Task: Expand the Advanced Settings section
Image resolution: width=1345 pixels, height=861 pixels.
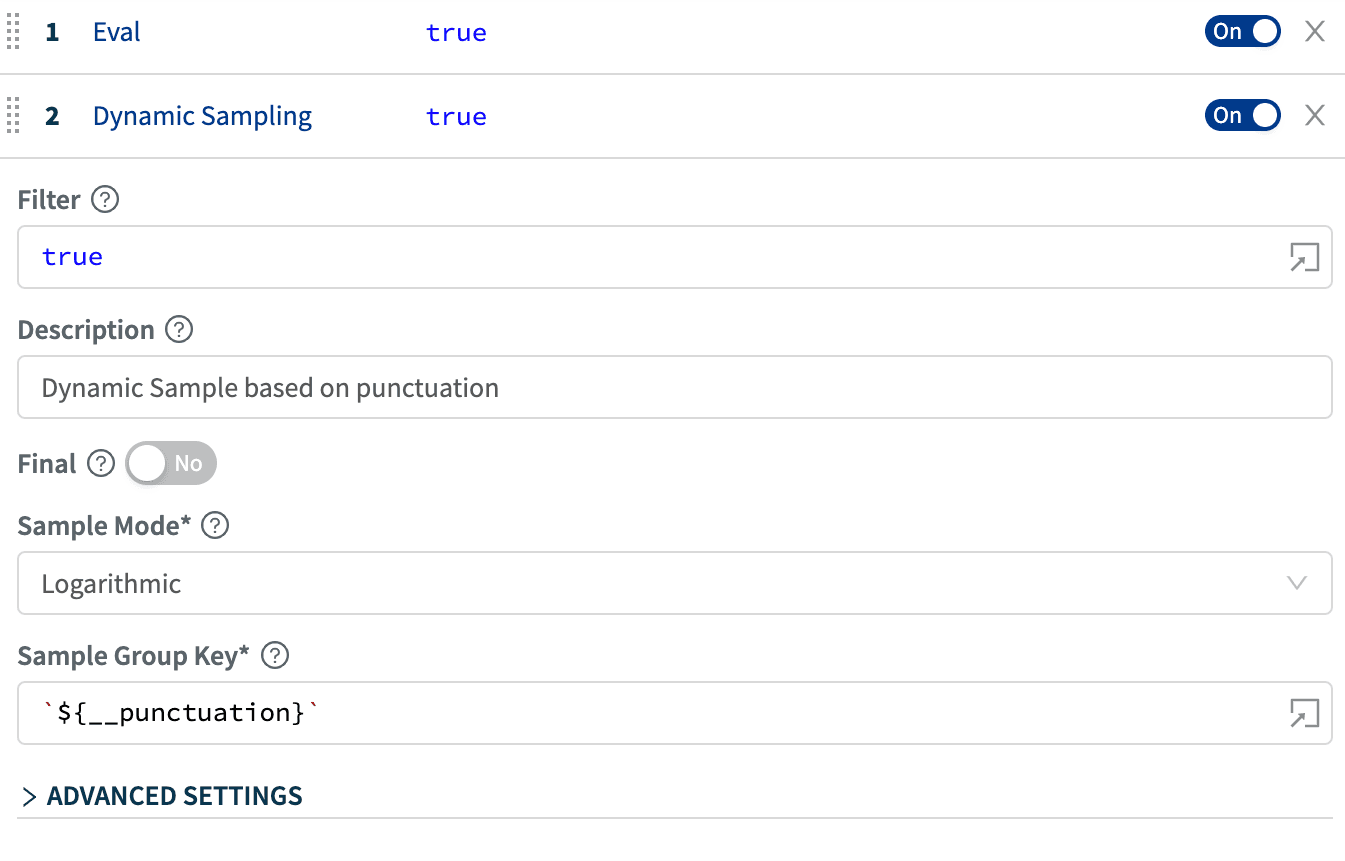Action: click(162, 796)
